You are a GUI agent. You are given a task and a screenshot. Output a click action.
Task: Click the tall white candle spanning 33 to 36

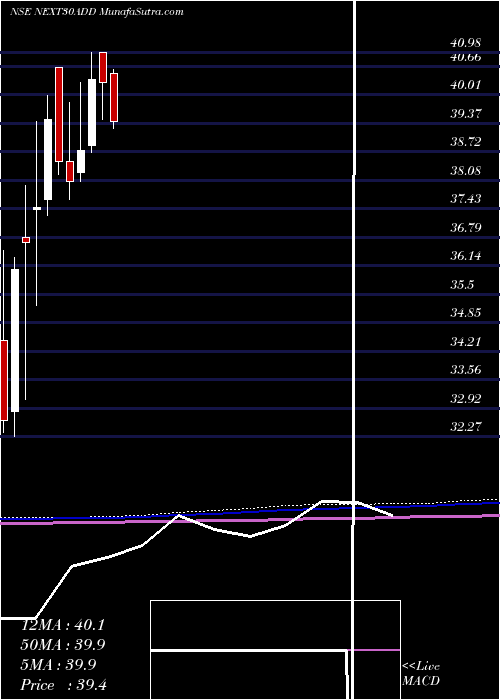coord(15,340)
